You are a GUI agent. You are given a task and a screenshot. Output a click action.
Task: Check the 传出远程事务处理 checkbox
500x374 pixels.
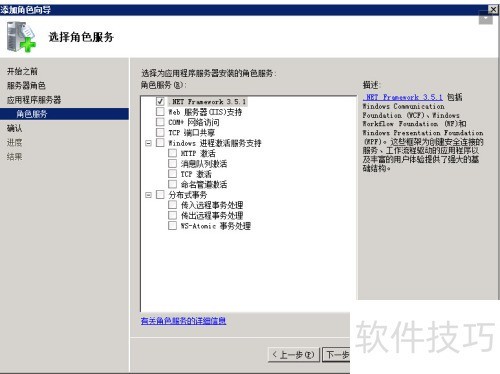[x=172, y=215]
